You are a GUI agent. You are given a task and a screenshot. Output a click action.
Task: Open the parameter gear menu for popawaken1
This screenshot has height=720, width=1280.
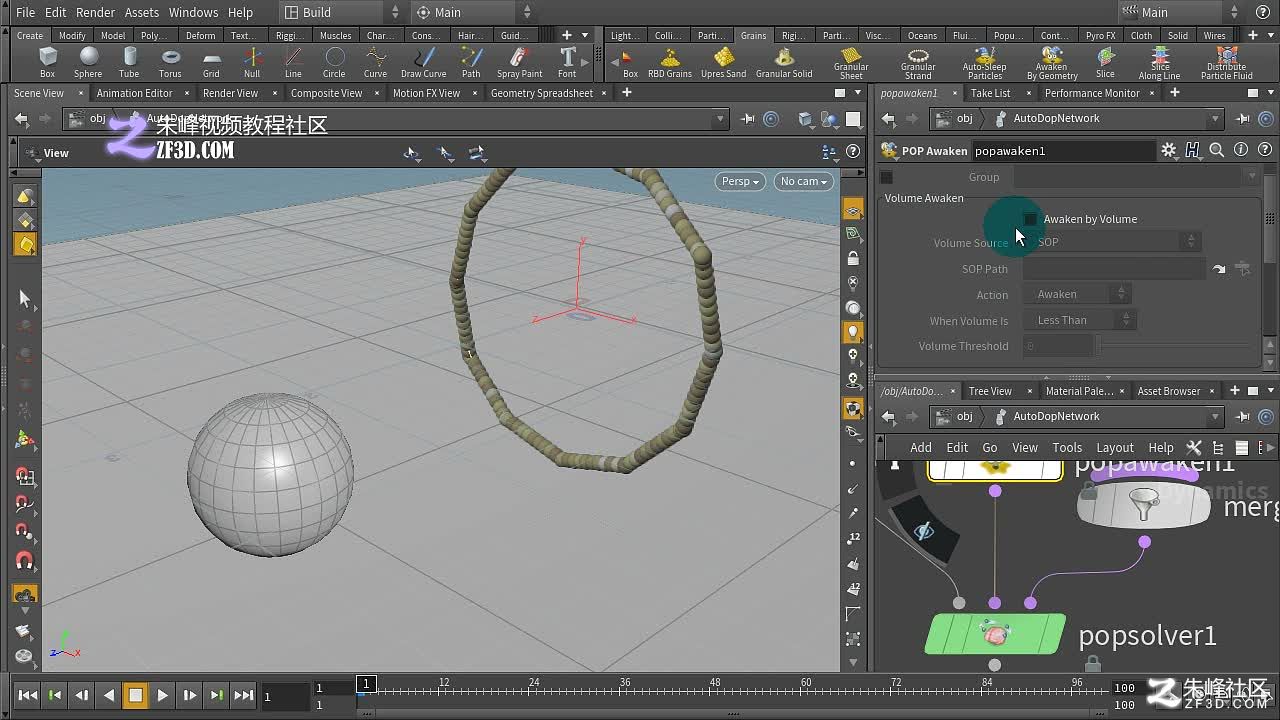coord(1169,150)
